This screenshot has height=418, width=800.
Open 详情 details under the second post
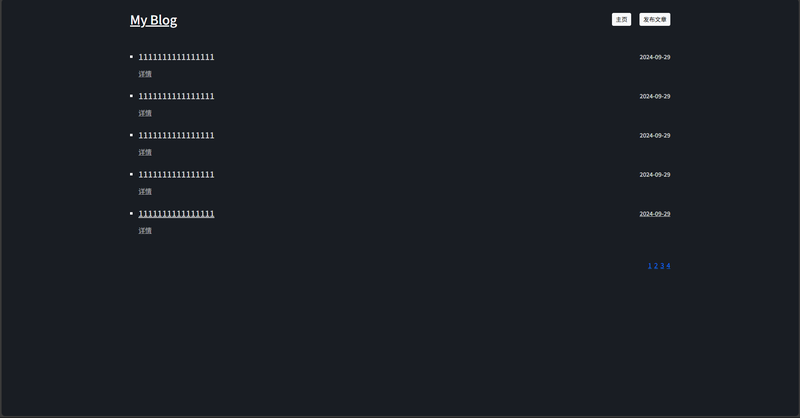(145, 113)
